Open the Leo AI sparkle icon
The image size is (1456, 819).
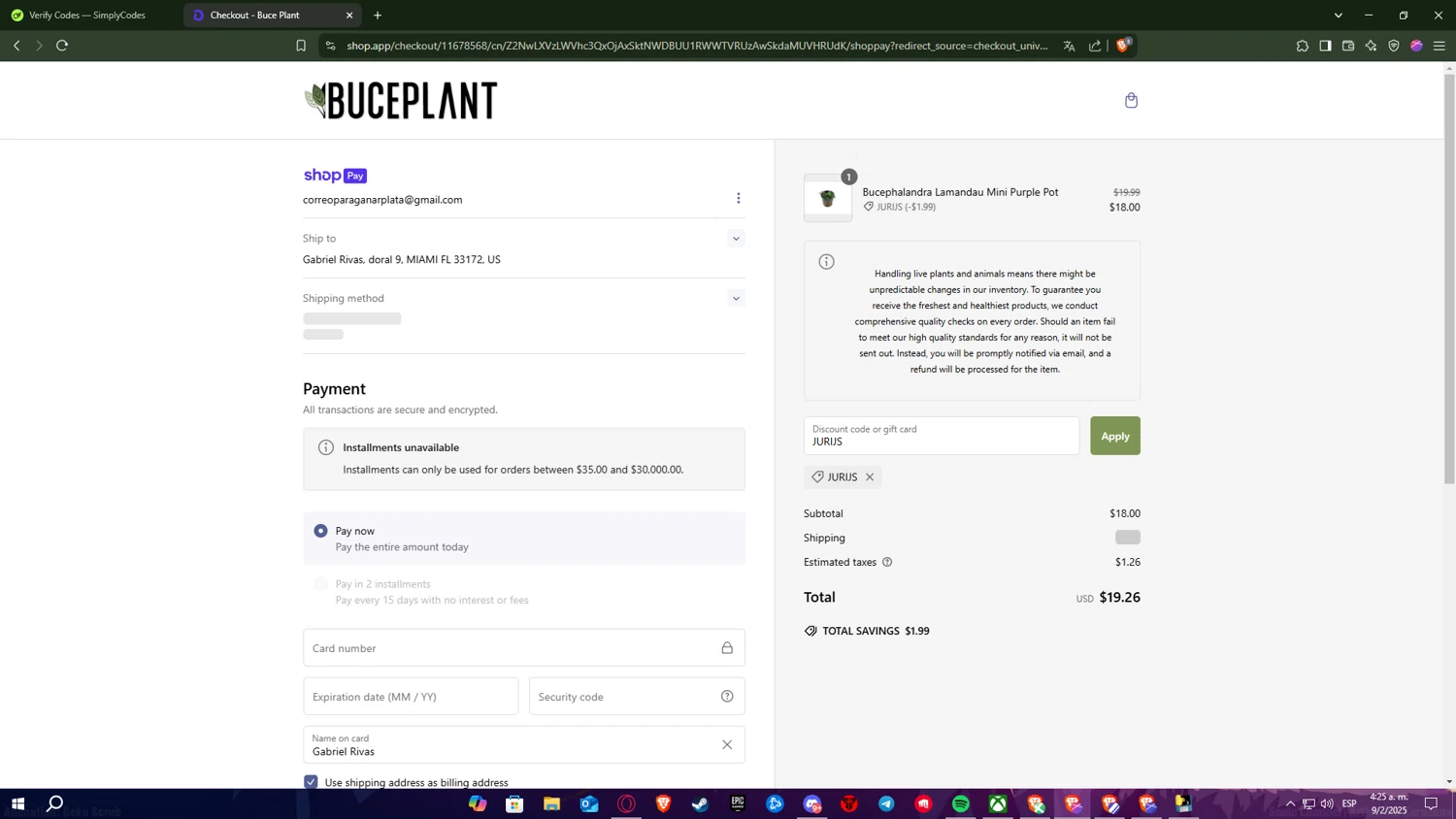[x=1371, y=46]
